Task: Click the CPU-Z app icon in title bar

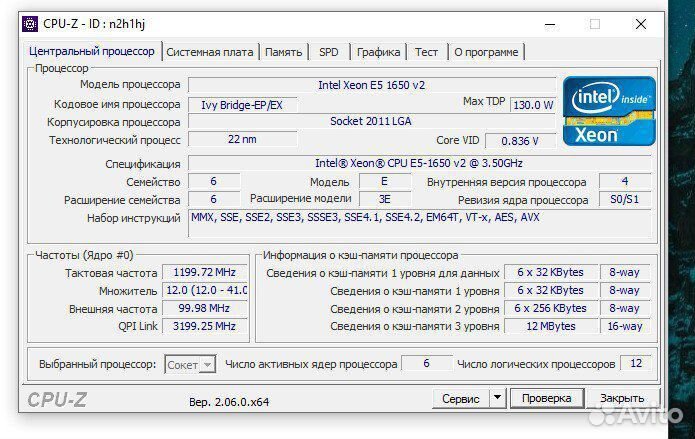Action: point(30,24)
